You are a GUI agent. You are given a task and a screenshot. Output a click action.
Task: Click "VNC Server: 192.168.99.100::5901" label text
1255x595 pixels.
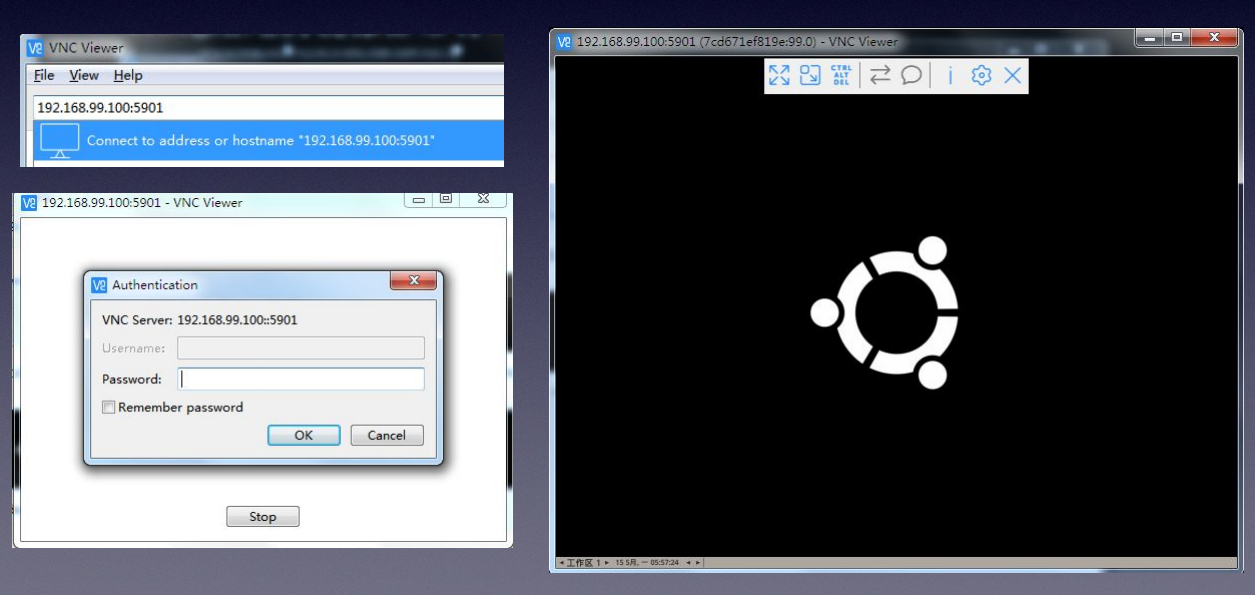pos(200,320)
